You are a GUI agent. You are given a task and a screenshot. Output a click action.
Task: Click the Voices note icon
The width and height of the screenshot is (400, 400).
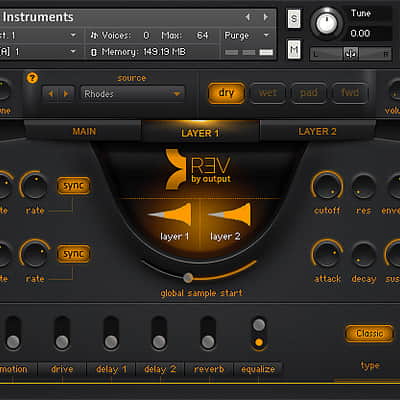[95, 35]
